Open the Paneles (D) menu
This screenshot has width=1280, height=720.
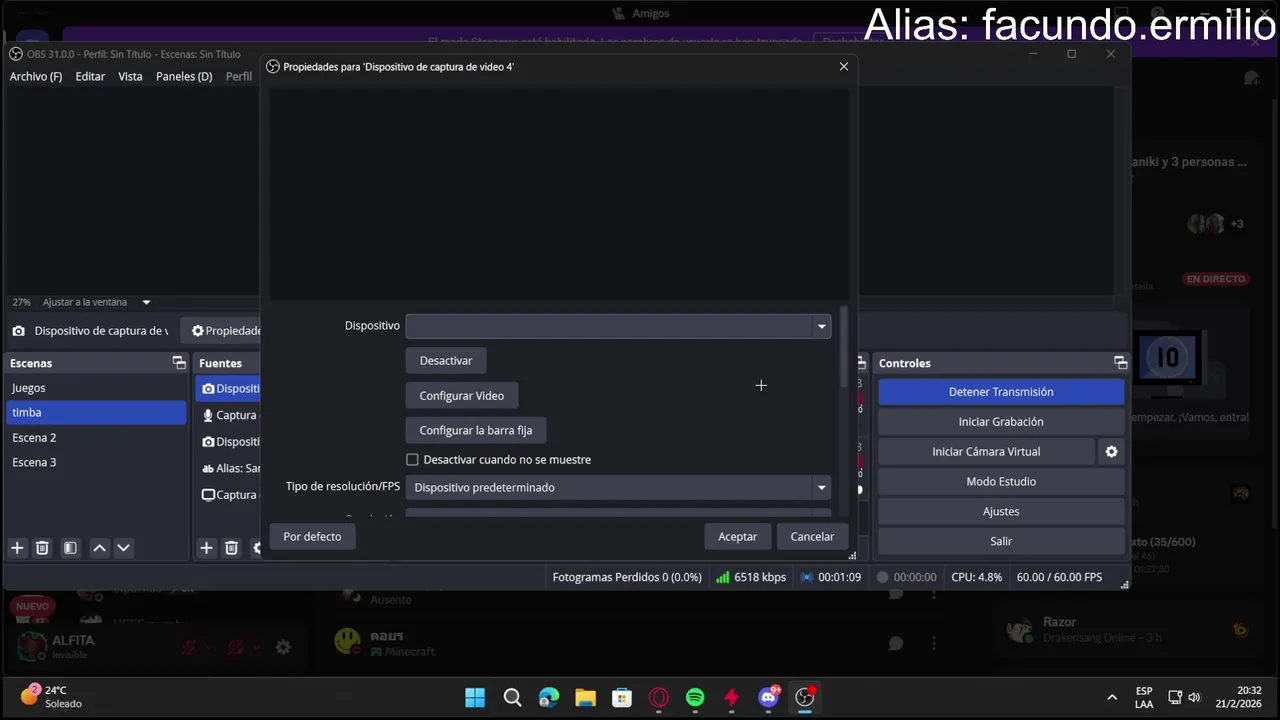184,77
